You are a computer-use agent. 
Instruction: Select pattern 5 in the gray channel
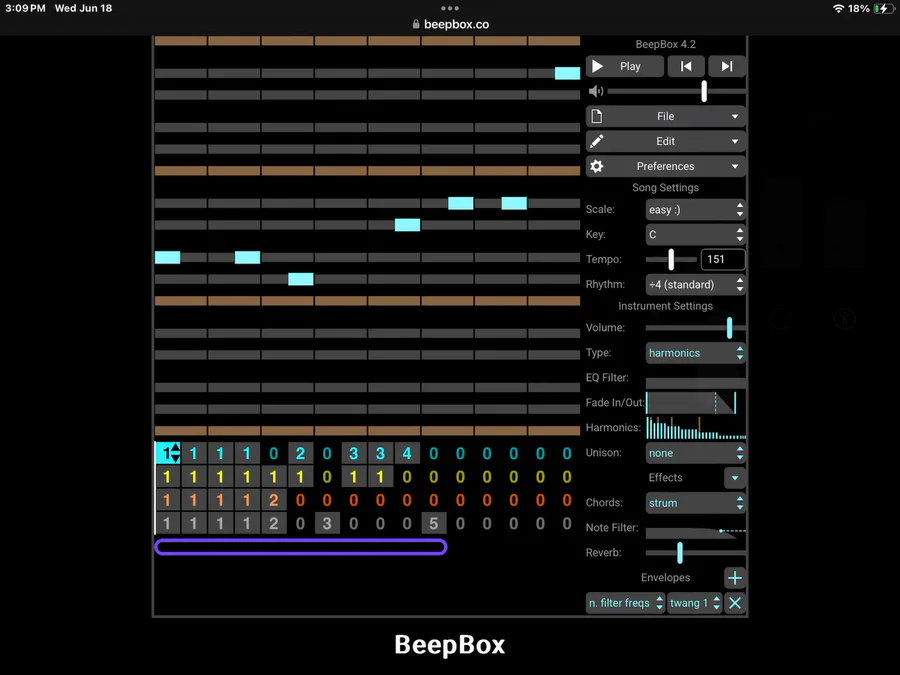click(x=433, y=523)
